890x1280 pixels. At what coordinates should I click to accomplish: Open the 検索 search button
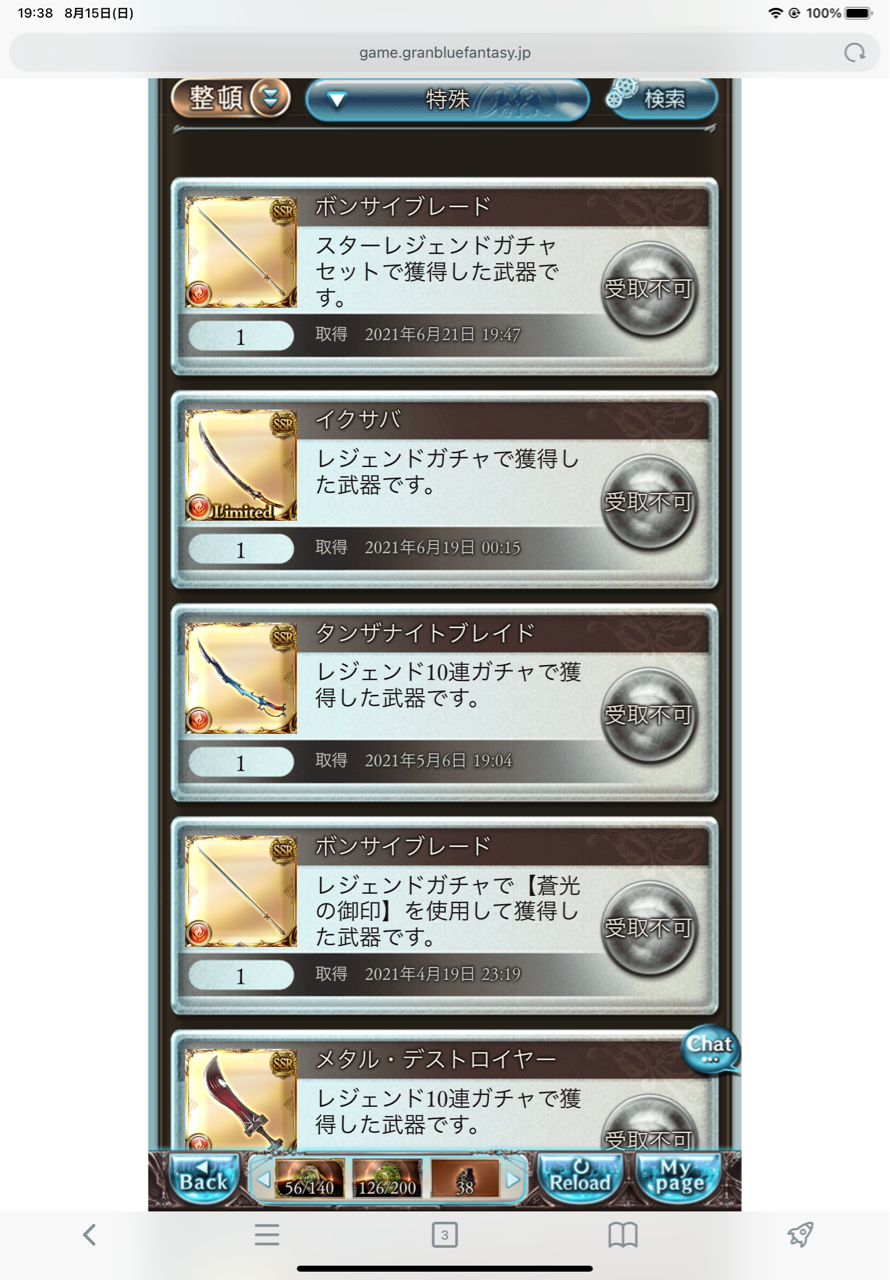point(661,98)
